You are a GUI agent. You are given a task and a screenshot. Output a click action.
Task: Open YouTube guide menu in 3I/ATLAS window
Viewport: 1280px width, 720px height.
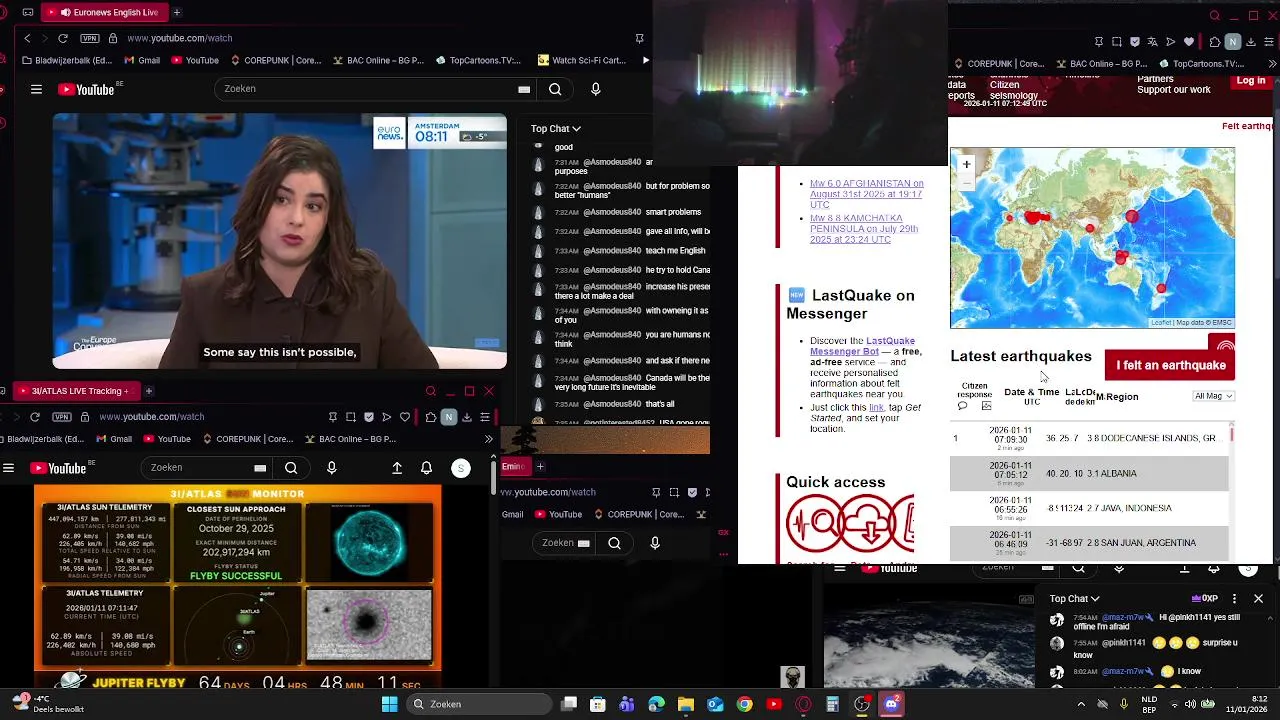tap(8, 468)
